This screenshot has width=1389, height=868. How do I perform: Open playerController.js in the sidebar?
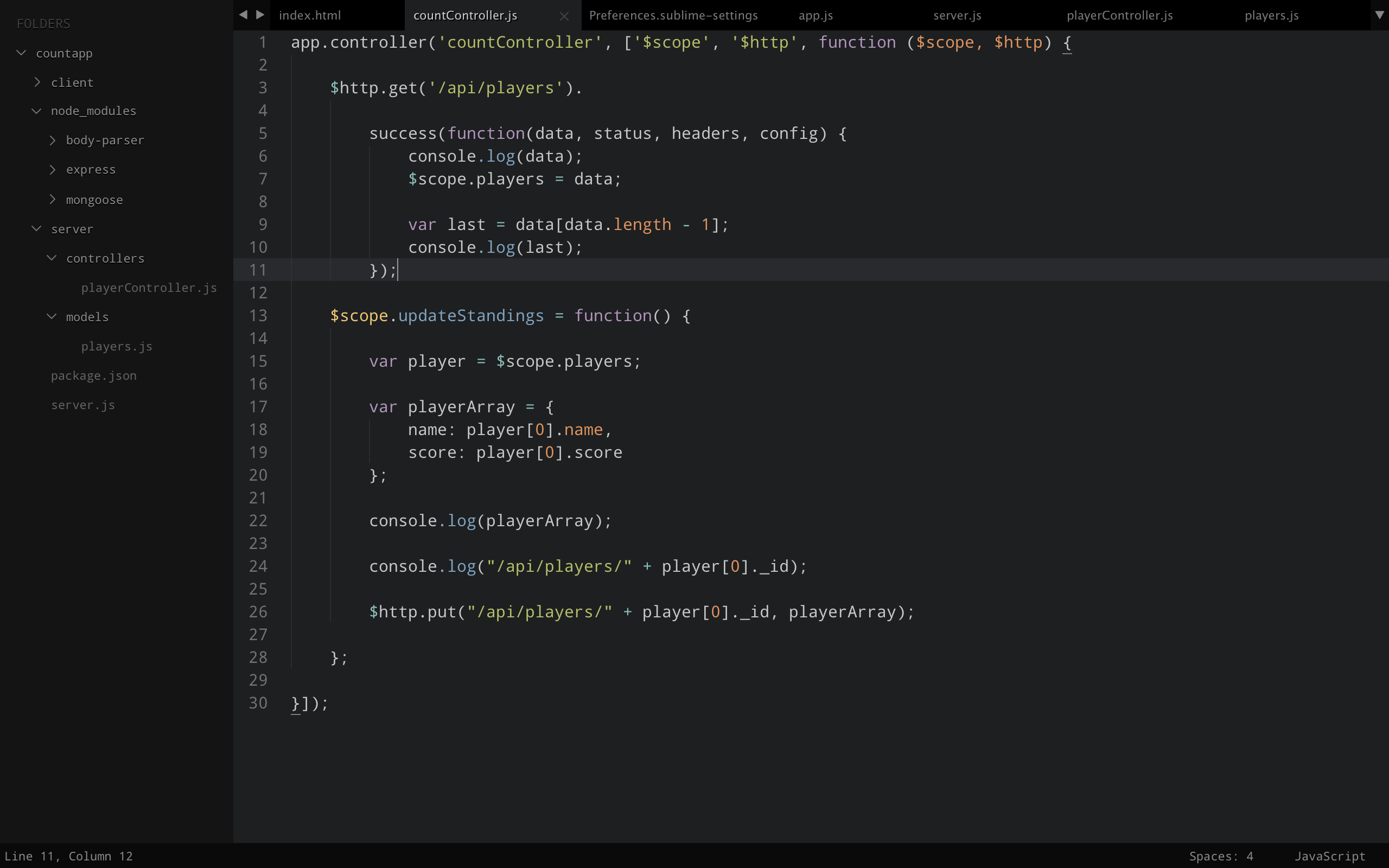(x=149, y=288)
